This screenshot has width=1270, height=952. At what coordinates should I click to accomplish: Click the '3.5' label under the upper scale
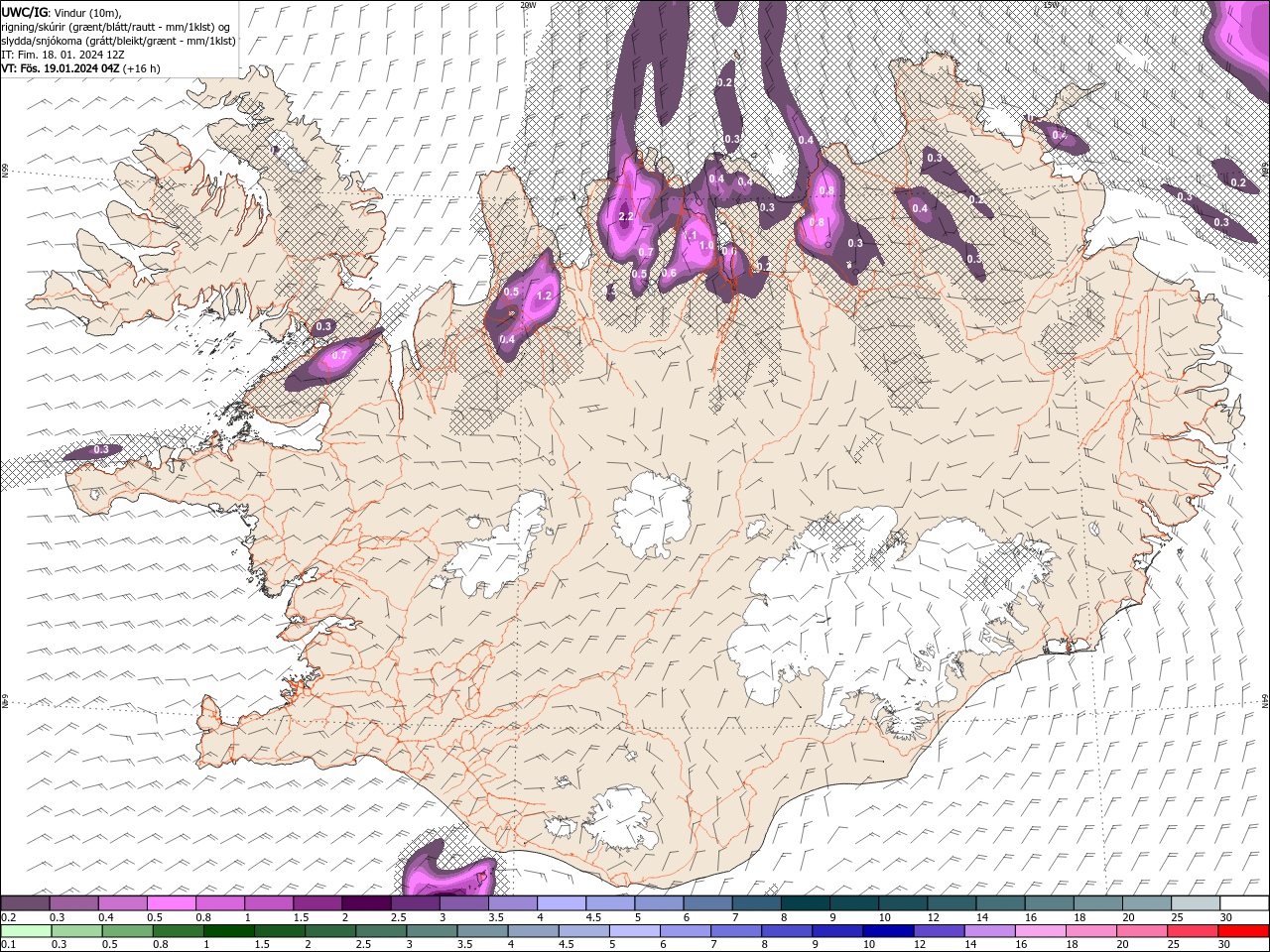coord(495,917)
